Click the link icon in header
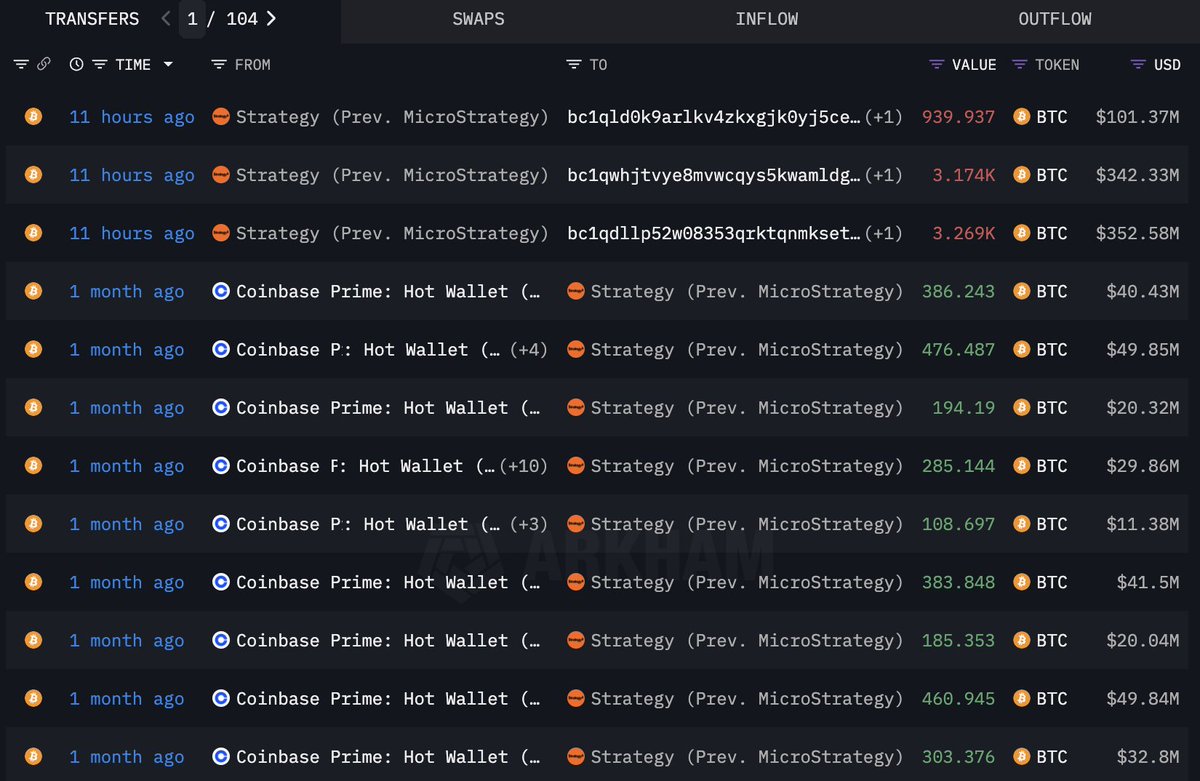This screenshot has width=1200, height=781. (x=43, y=64)
